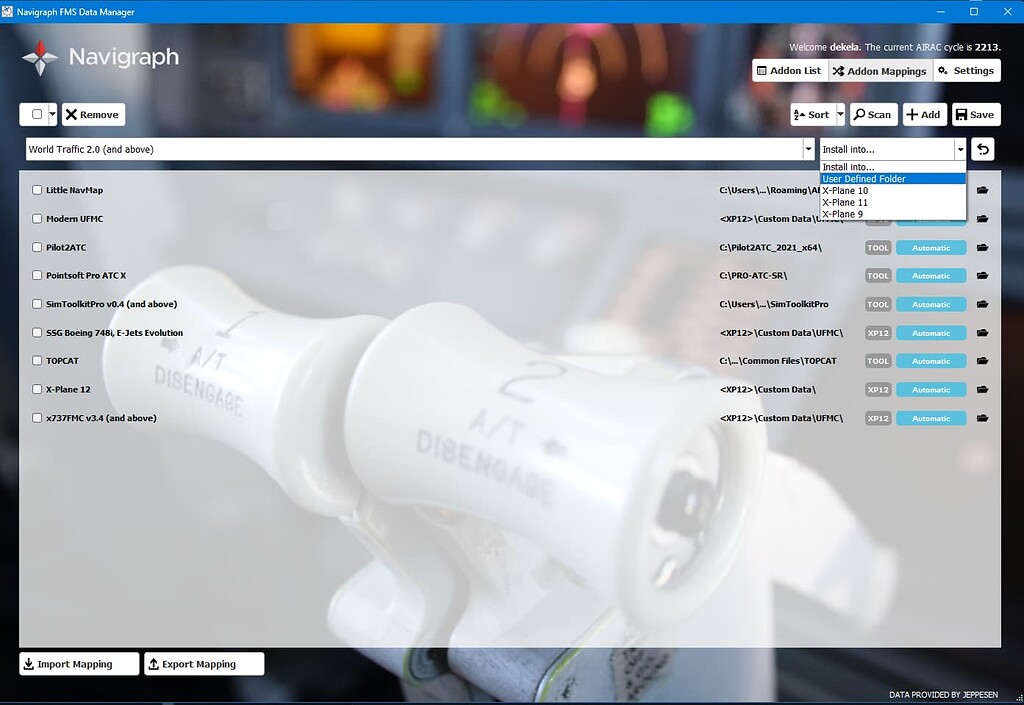
Task: Click the Export Mapping button
Action: (x=203, y=663)
